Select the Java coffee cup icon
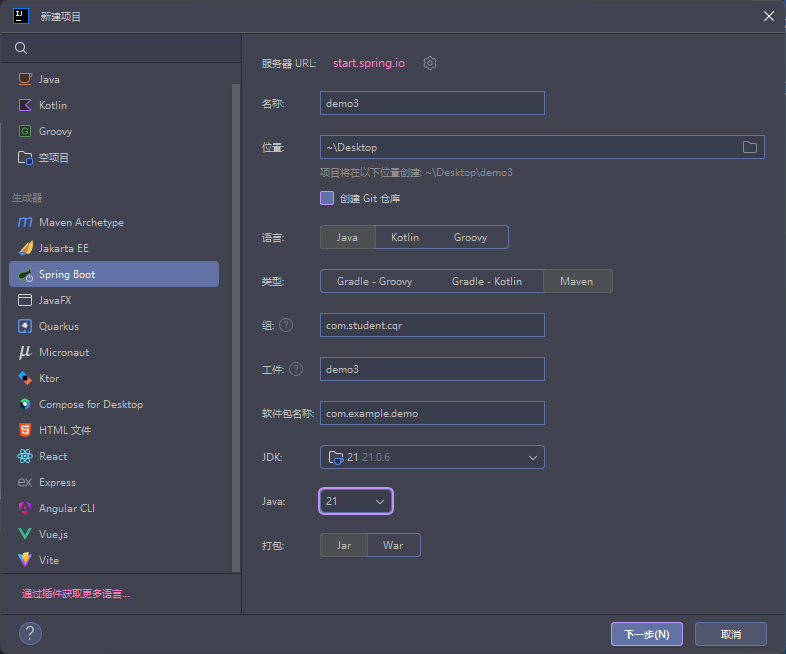Viewport: 786px width, 654px height. (25, 79)
